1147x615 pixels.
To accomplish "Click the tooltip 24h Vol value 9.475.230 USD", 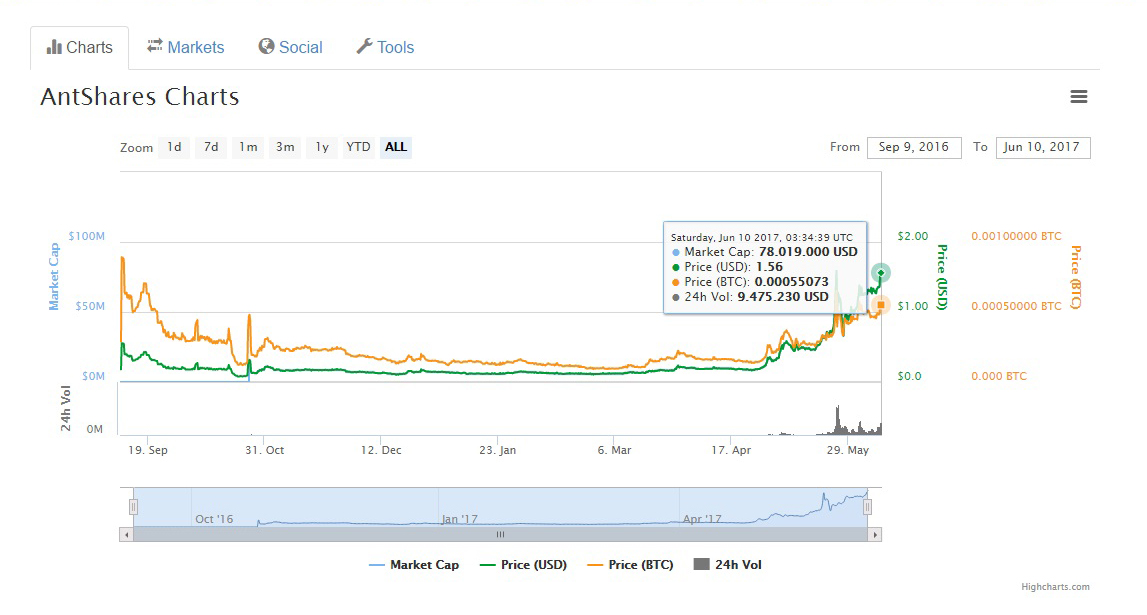I will coord(783,297).
